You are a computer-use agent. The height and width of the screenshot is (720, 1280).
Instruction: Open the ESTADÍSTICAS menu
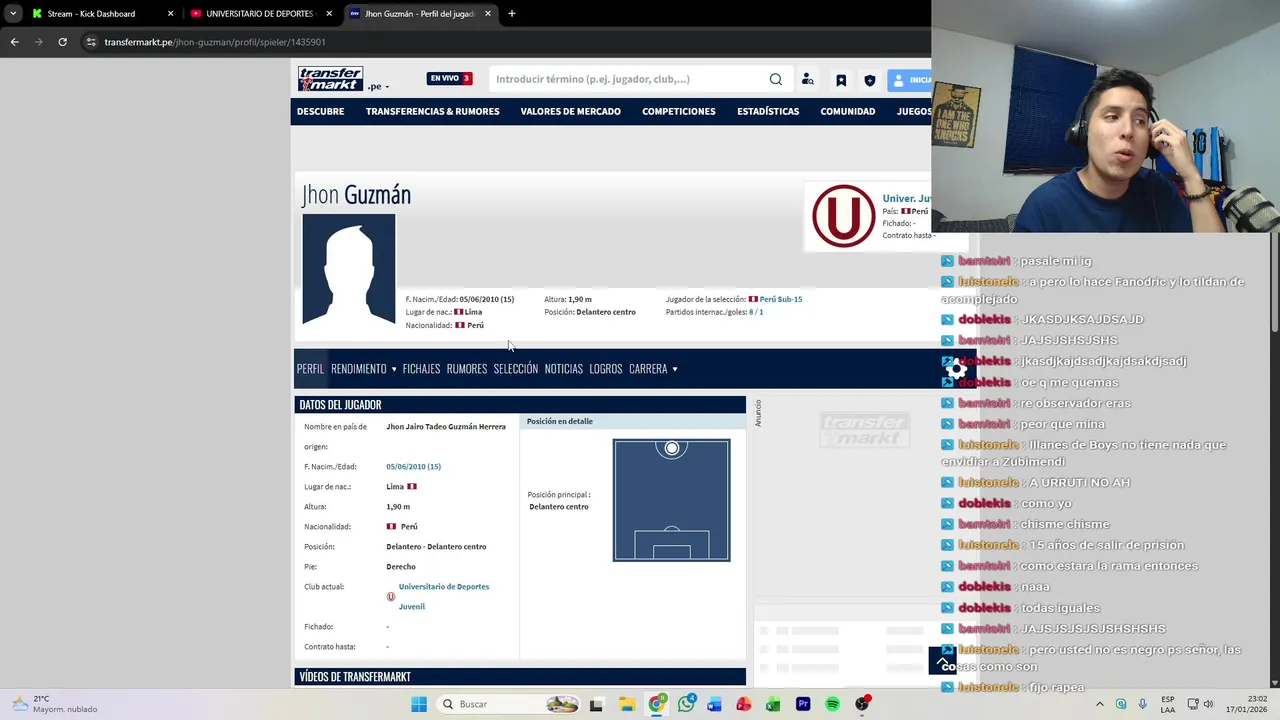click(768, 111)
